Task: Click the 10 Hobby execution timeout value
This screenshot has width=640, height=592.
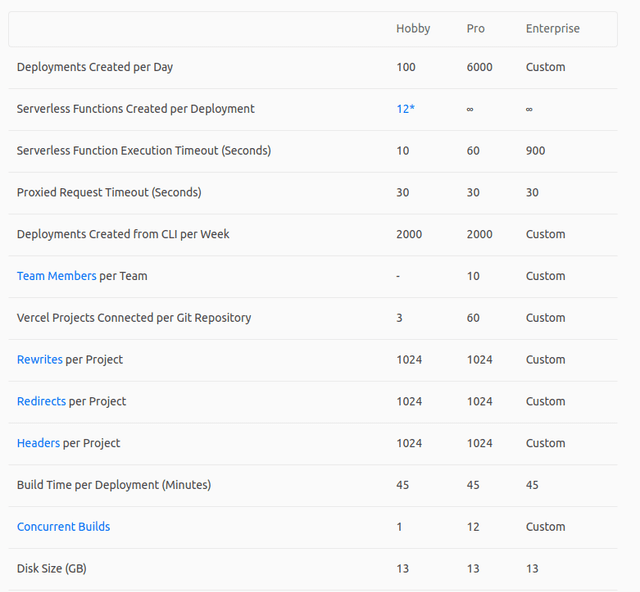Action: 402,151
